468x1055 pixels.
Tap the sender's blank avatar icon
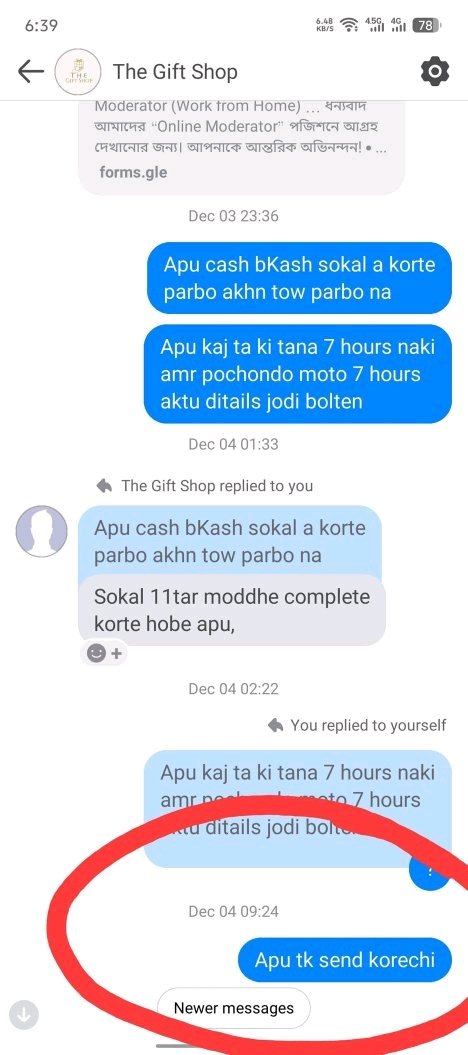click(x=42, y=532)
